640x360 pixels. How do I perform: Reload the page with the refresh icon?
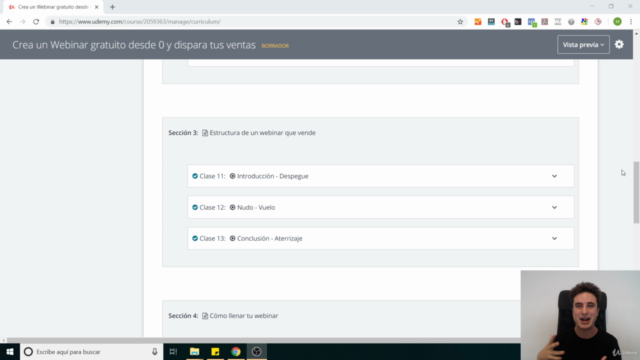[36, 22]
